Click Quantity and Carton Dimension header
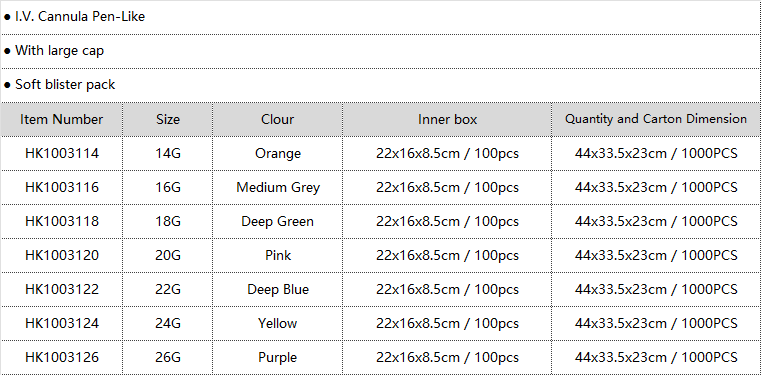This screenshot has width=761, height=375. coord(656,119)
